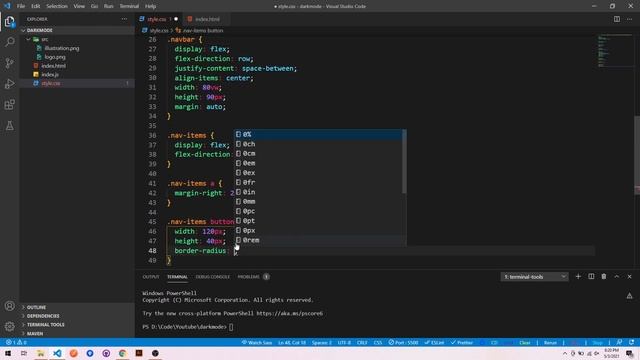Switch to the DEBUG CONSOLE tab
Screen dimensions: 640x360
pyautogui.click(x=213, y=277)
